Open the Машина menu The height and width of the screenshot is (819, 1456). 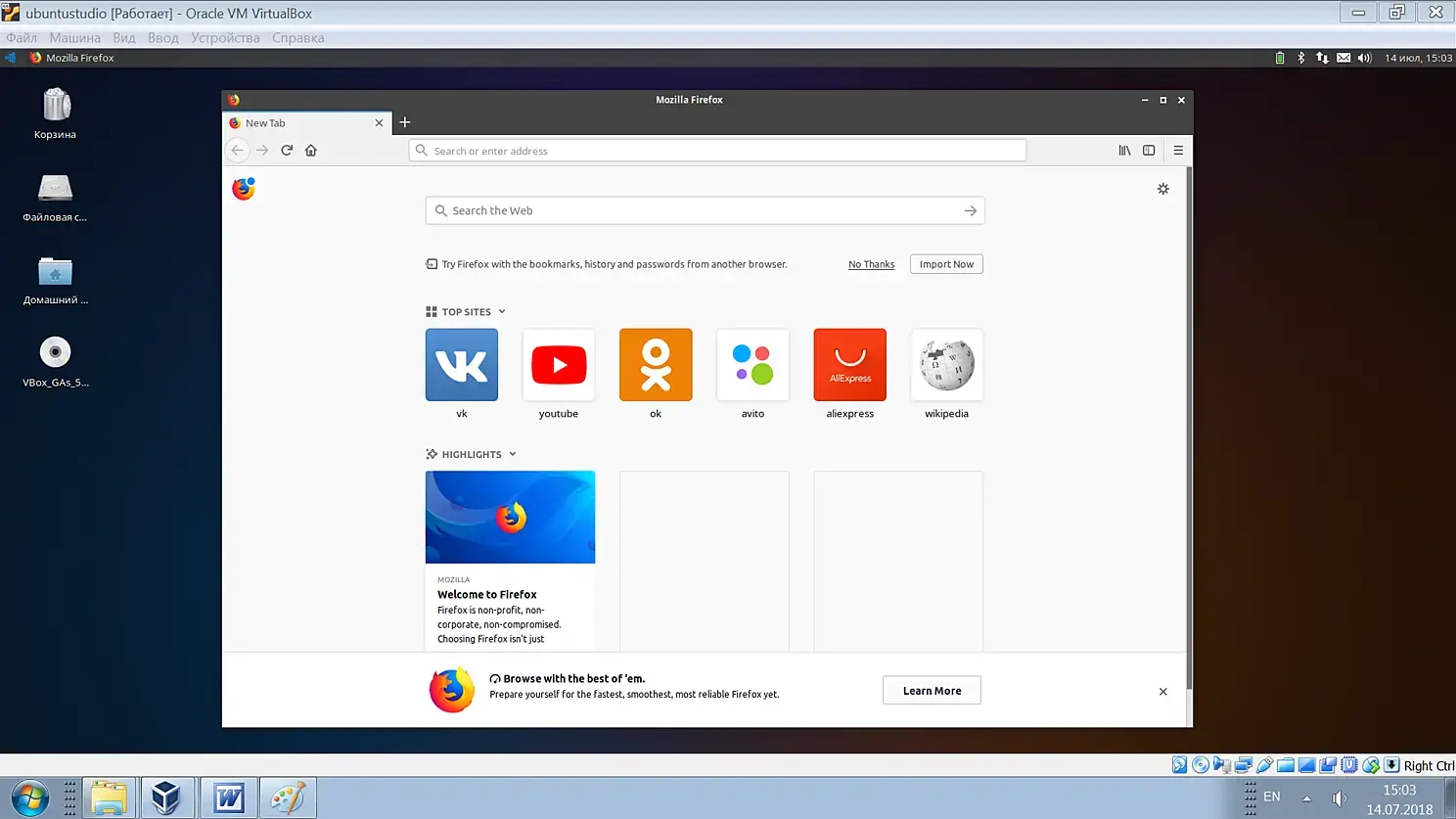[x=75, y=38]
